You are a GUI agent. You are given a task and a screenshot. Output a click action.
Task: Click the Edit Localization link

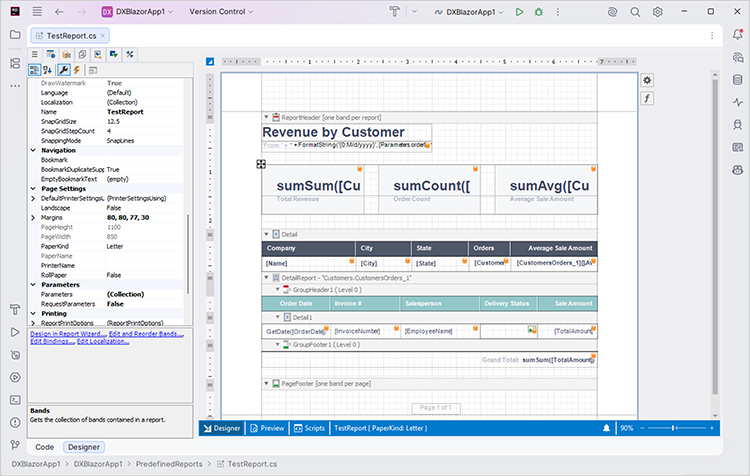point(103,341)
